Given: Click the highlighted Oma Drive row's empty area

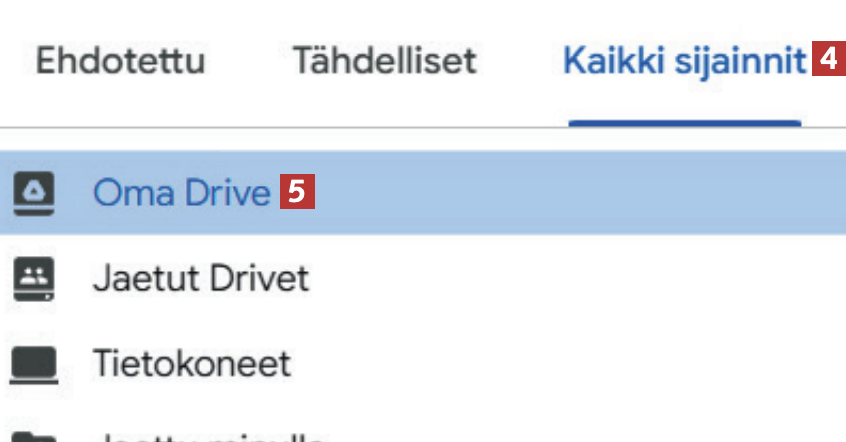Looking at the screenshot, I should click(x=580, y=192).
